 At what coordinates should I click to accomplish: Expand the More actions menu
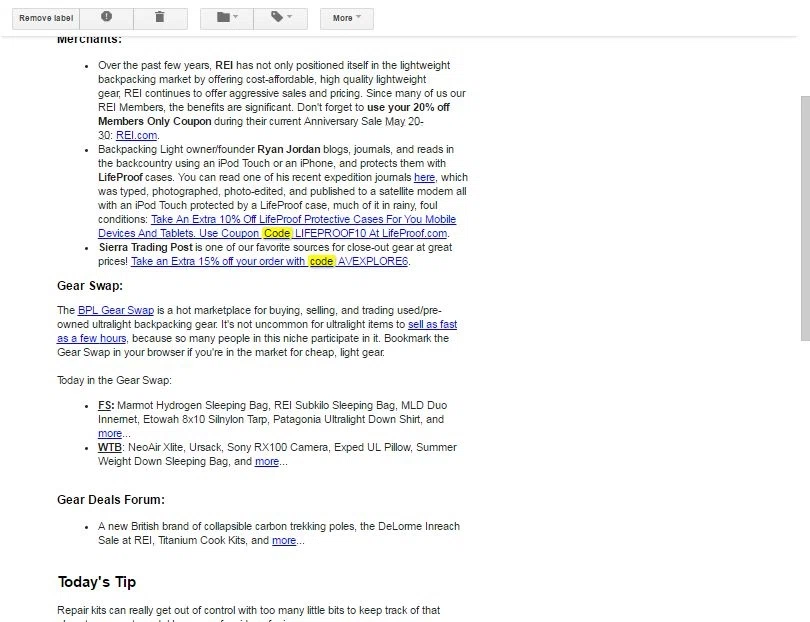[x=347, y=18]
